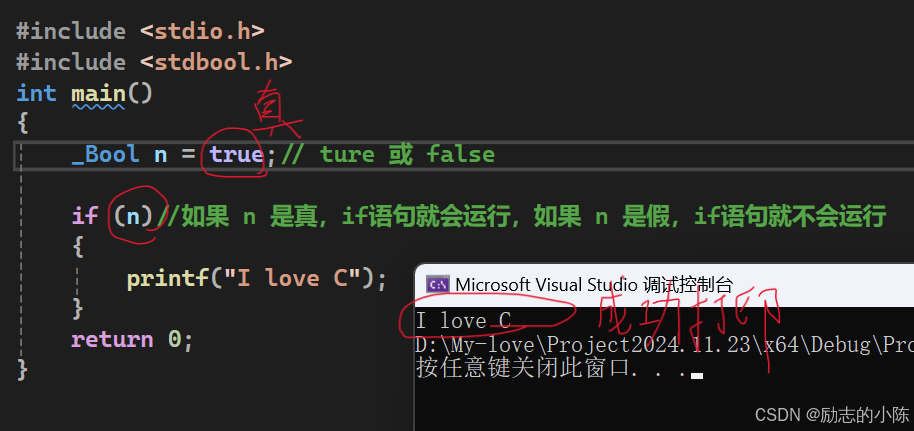The width and height of the screenshot is (914, 431).
Task: Click the return keyword
Action: [x=112, y=339]
